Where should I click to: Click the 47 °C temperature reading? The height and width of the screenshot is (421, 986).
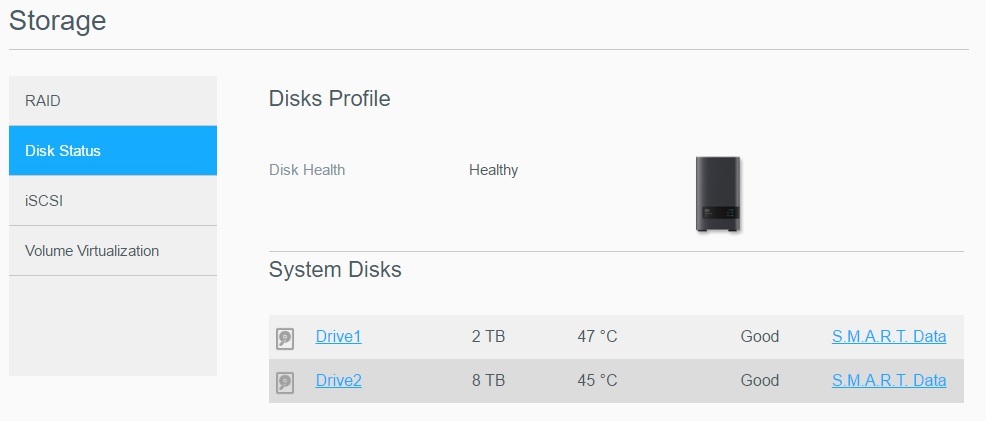tap(597, 337)
